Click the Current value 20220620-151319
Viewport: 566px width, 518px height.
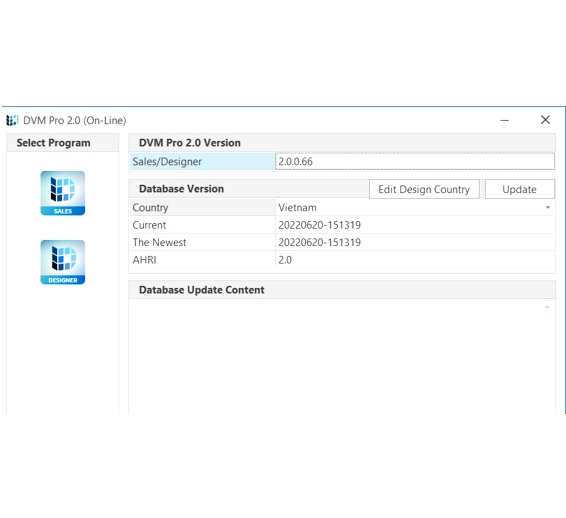click(x=319, y=225)
